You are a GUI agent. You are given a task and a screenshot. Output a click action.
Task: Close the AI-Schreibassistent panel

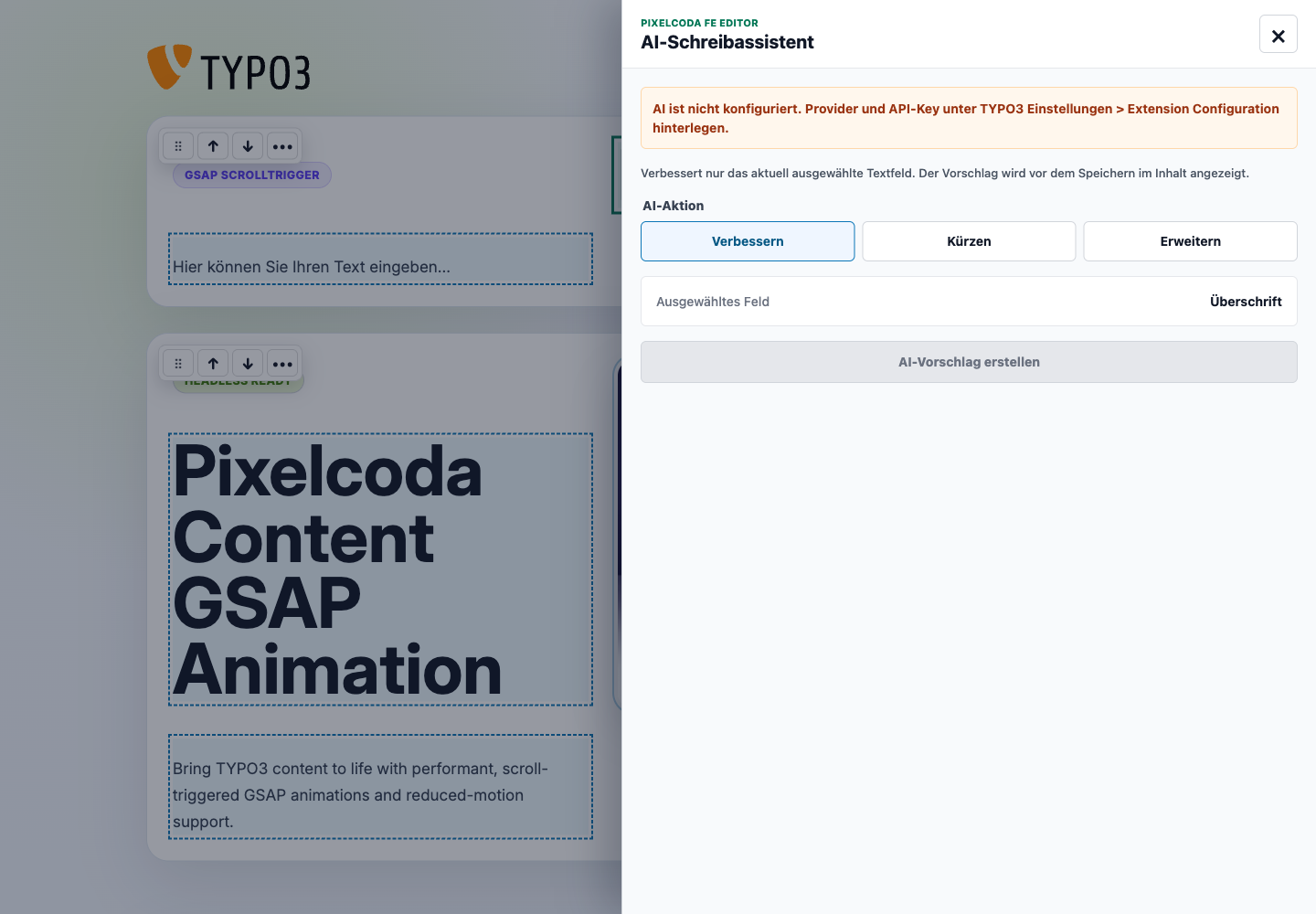[x=1278, y=35]
